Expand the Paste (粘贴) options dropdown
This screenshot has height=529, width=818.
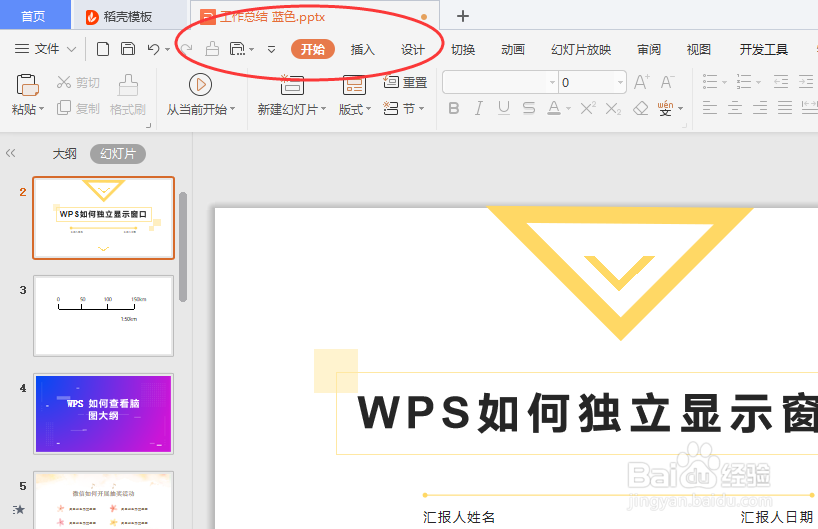42,109
